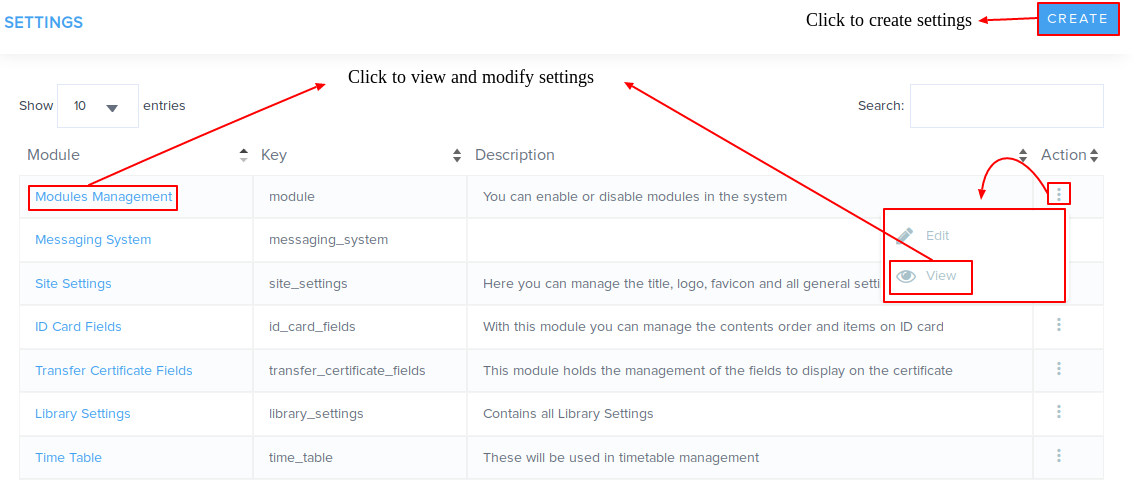Open the Site Settings link
This screenshot has height=480, width=1134.
[x=73, y=284]
